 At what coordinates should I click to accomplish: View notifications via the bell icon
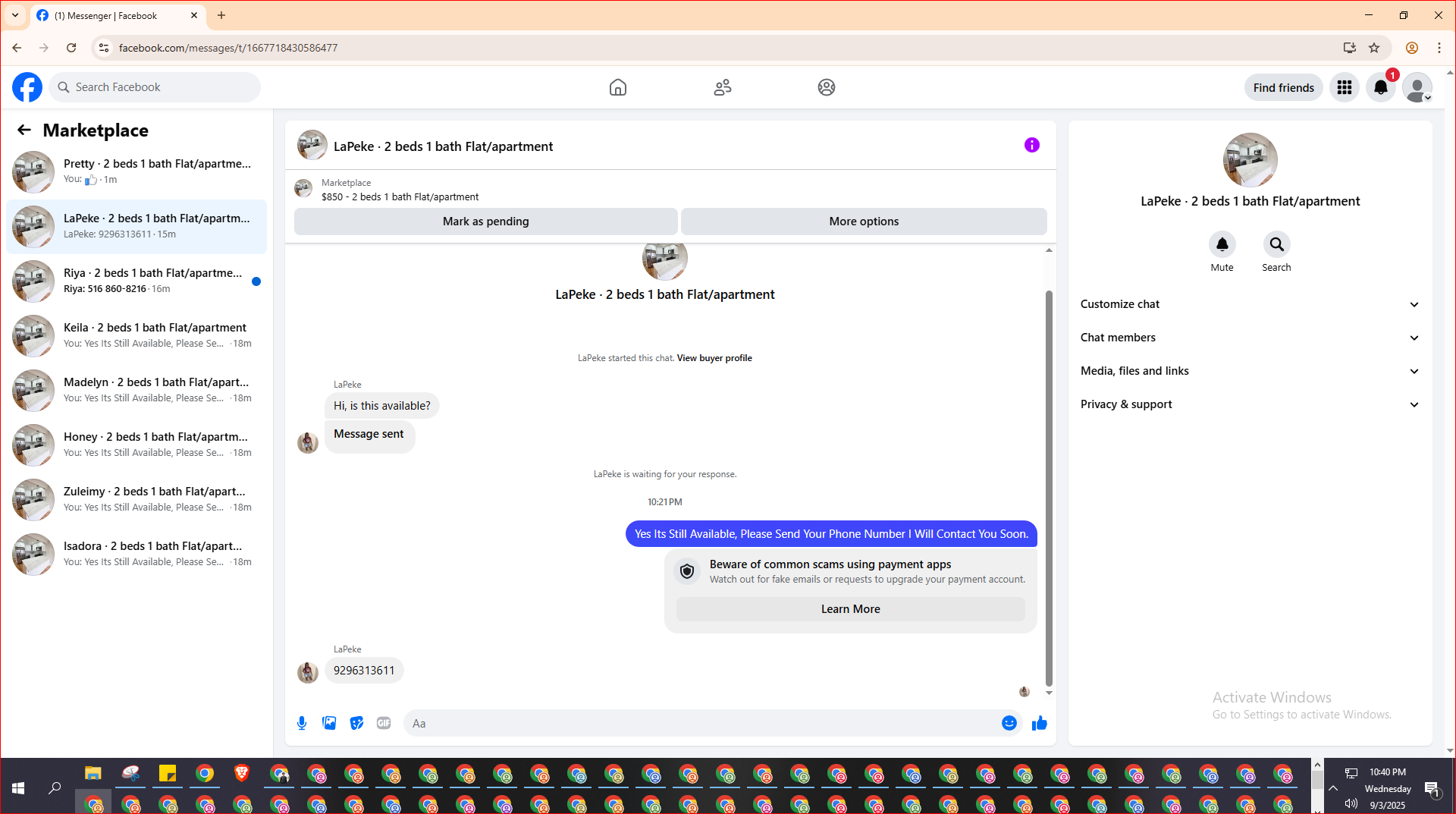click(x=1381, y=87)
